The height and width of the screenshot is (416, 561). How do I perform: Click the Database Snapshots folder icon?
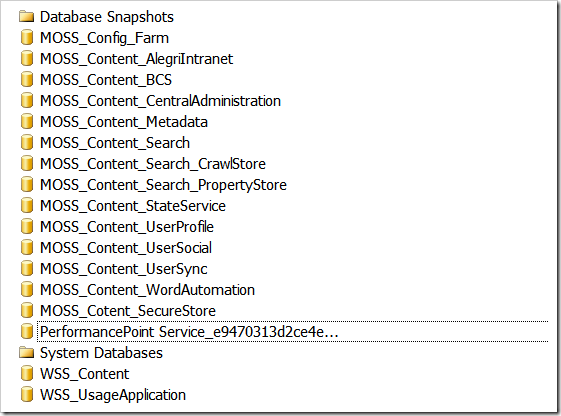[x=26, y=17]
